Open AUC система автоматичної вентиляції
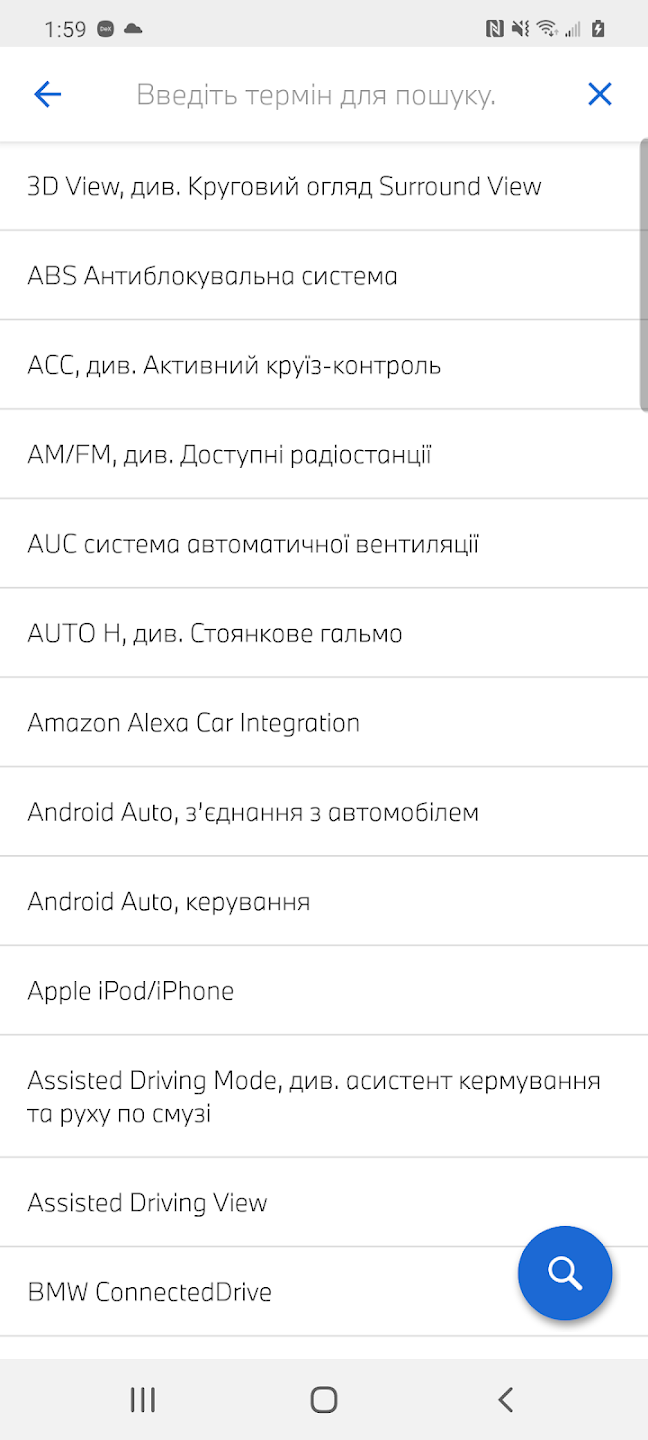This screenshot has height=1440, width=648. click(253, 545)
